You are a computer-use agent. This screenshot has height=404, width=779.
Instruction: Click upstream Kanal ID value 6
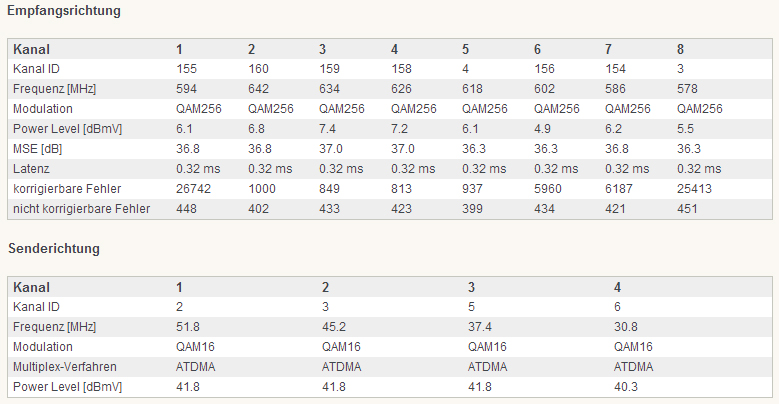617,307
